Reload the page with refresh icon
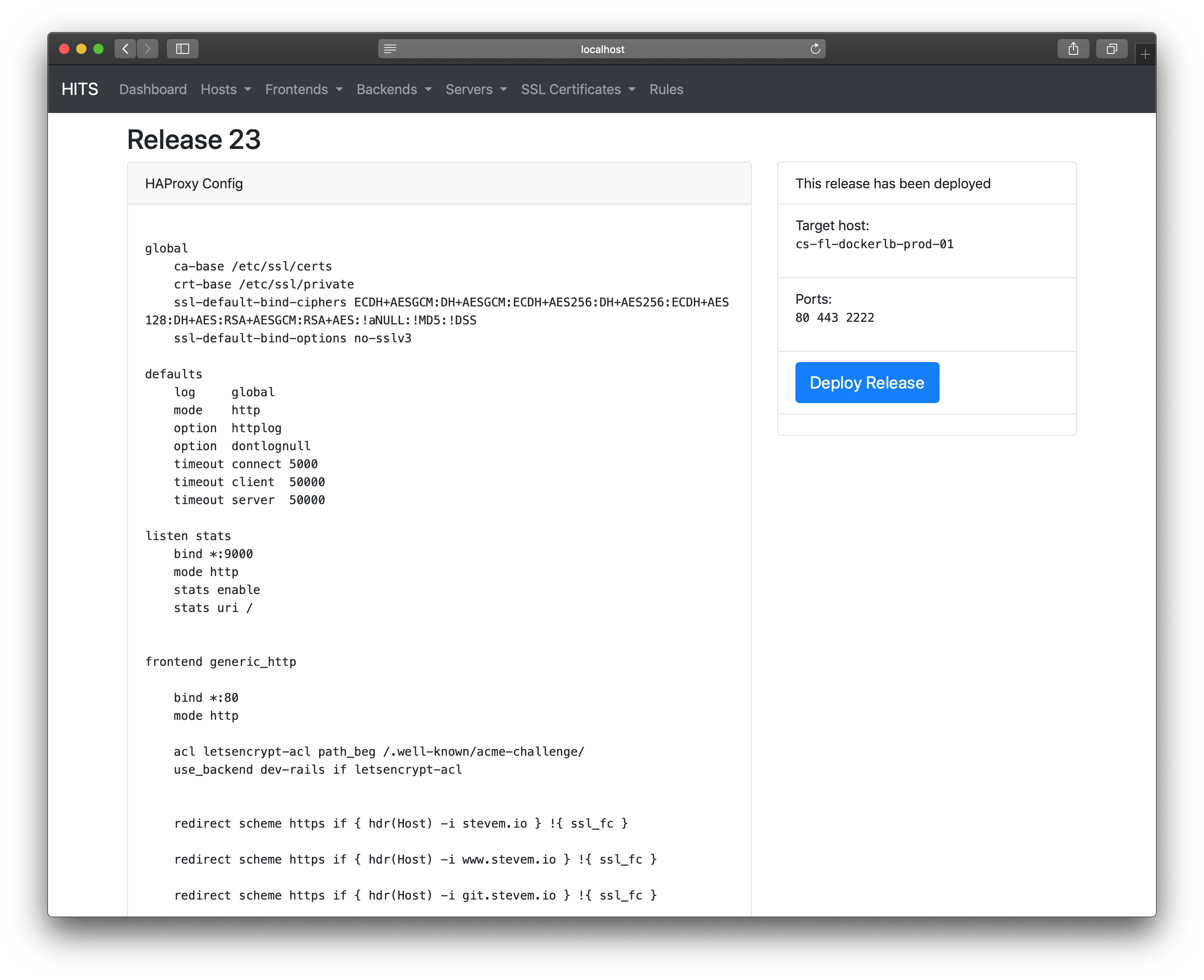1204x980 pixels. [x=815, y=49]
